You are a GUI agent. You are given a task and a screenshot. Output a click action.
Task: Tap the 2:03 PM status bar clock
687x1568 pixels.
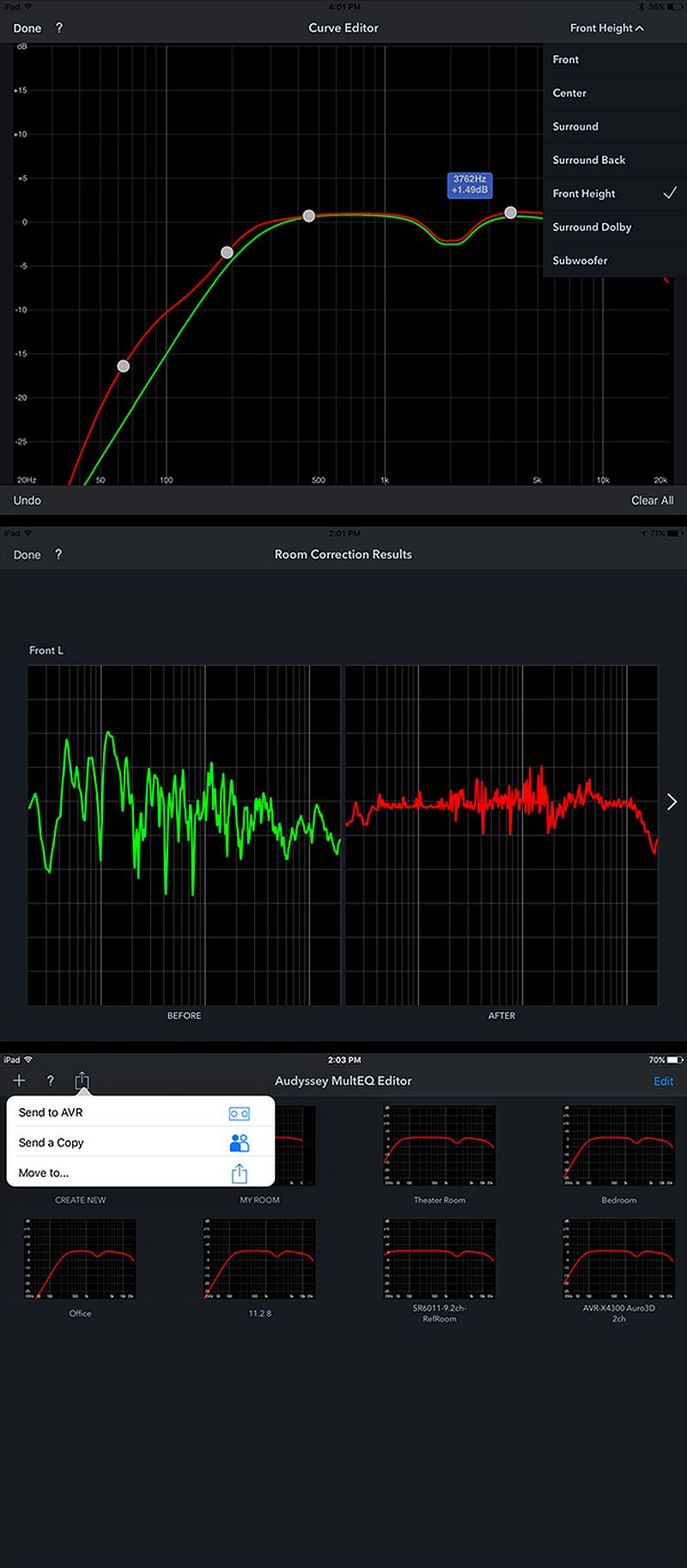coord(344,1060)
